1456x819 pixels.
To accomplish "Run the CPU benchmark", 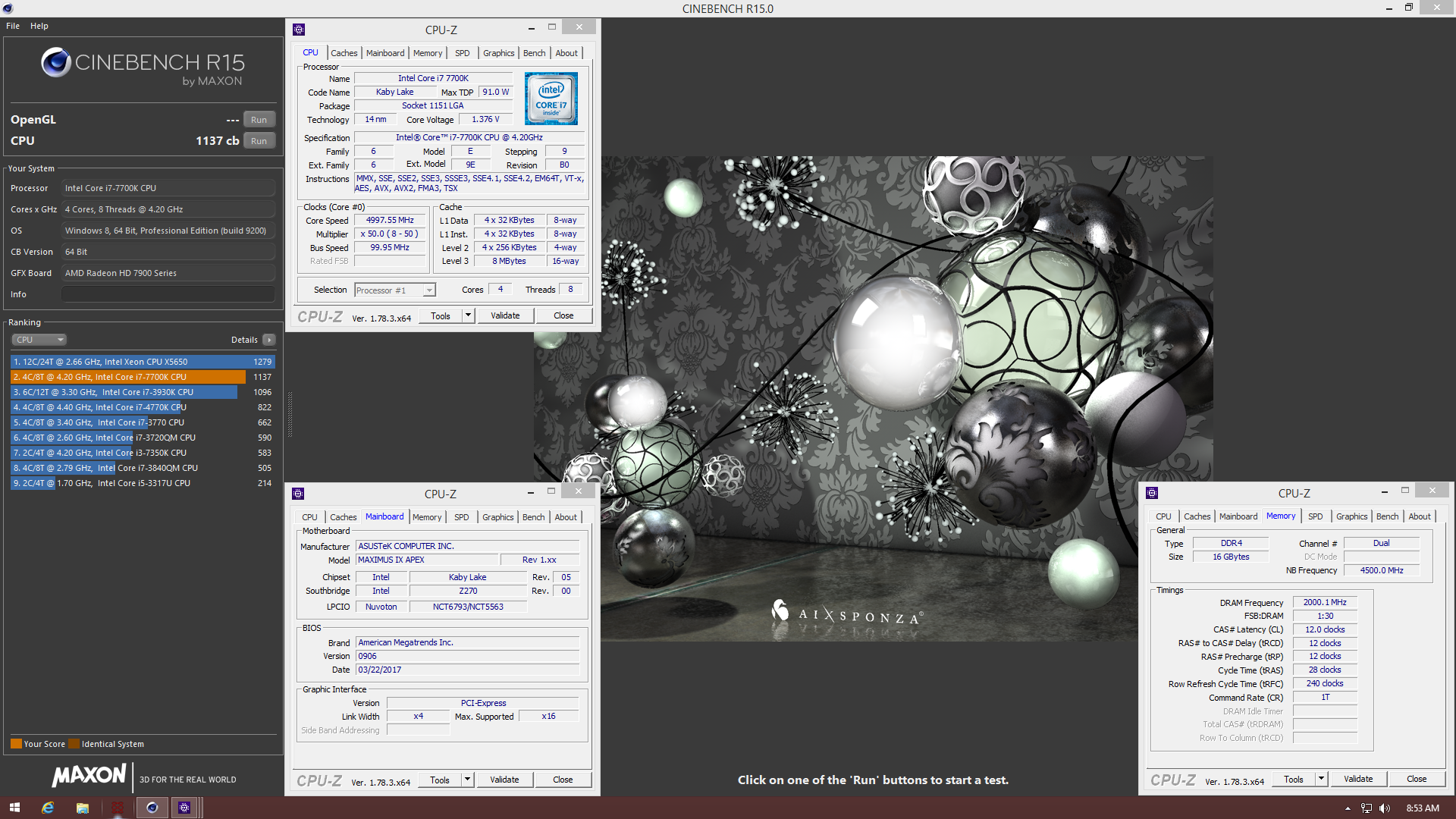I will tap(259, 141).
